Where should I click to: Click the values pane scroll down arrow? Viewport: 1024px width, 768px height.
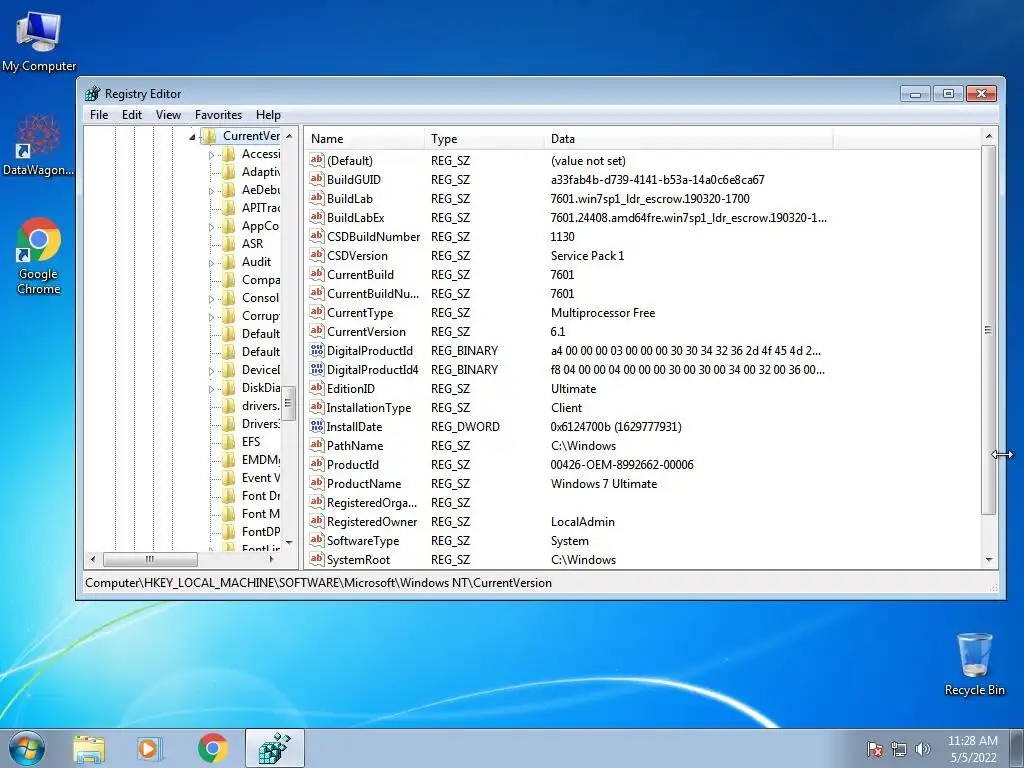click(989, 560)
